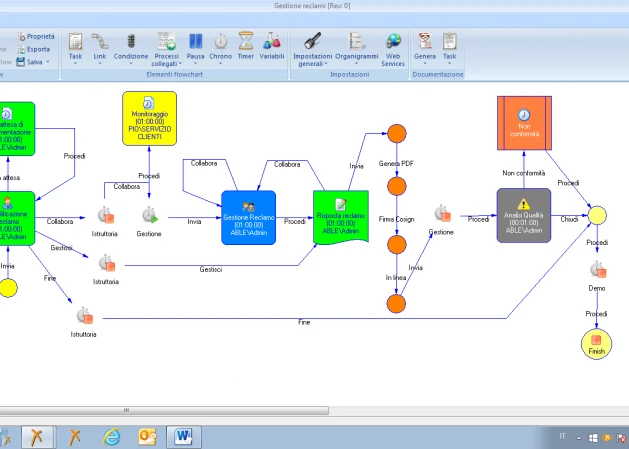Open the Variabili flasks icon
The image size is (629, 449).
[x=272, y=41]
